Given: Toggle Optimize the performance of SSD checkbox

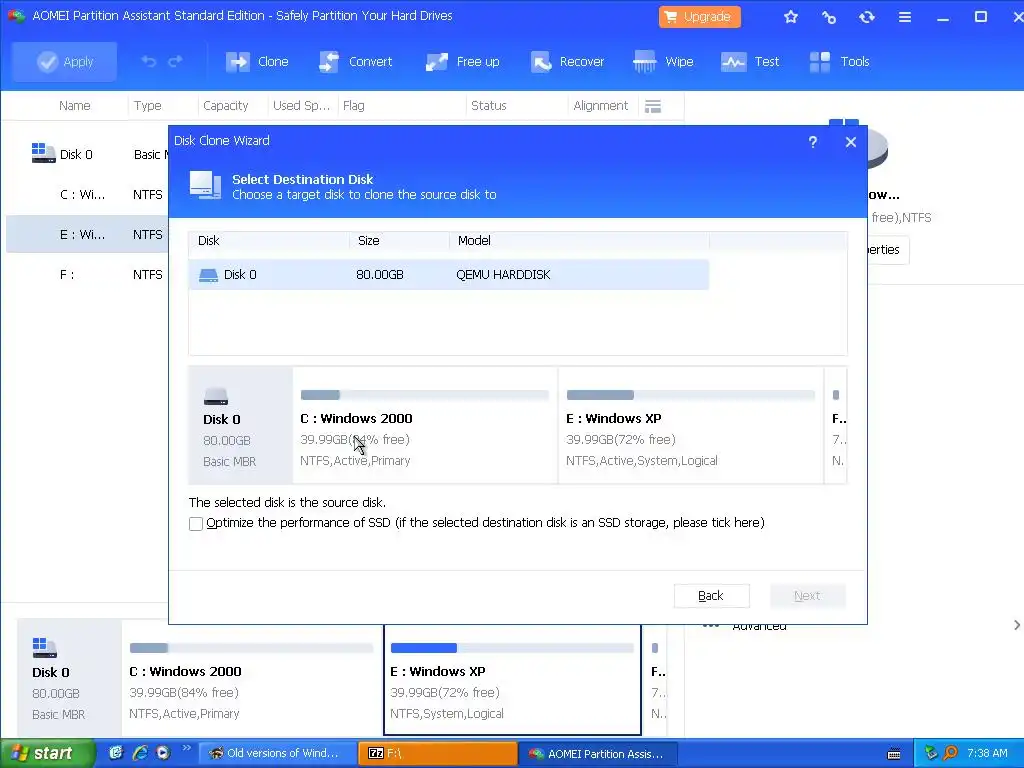Looking at the screenshot, I should click(196, 524).
